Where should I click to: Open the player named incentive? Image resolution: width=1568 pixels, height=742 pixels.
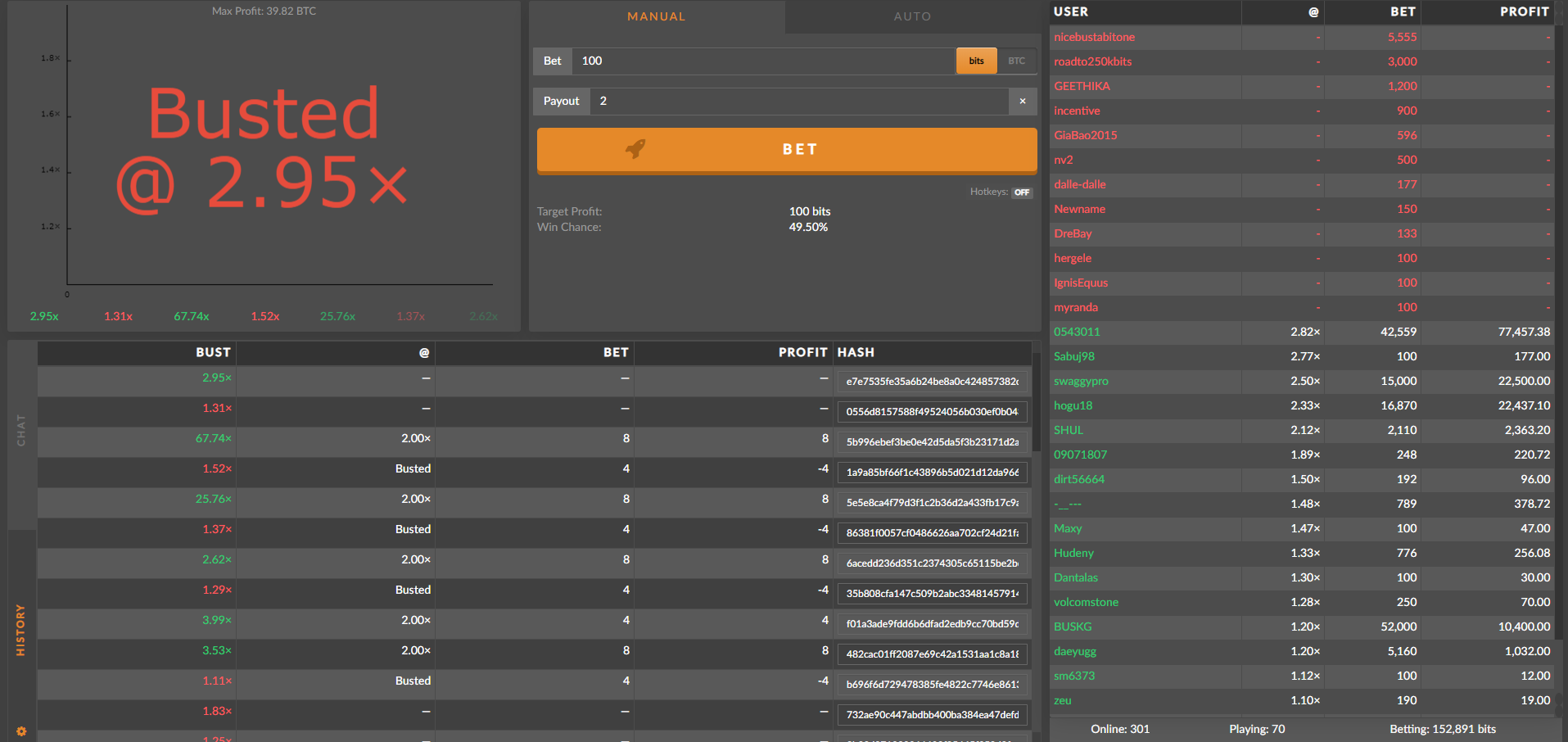[1077, 111]
